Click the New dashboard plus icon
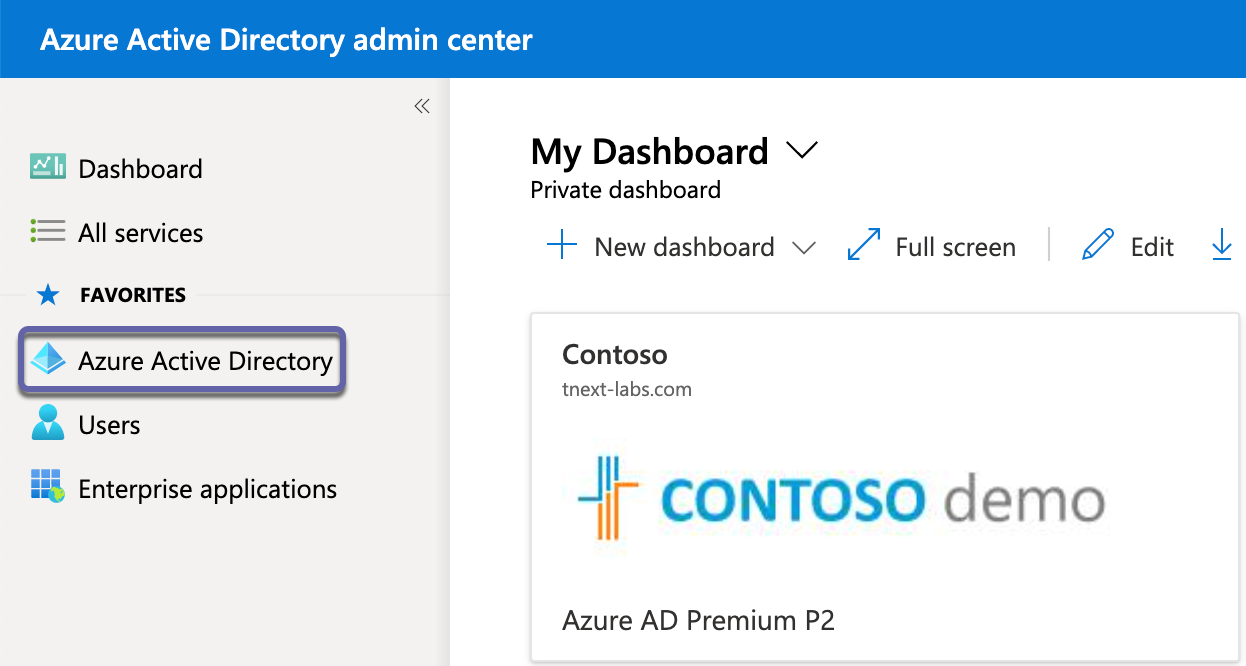This screenshot has height=666, width=1246. tap(563, 246)
